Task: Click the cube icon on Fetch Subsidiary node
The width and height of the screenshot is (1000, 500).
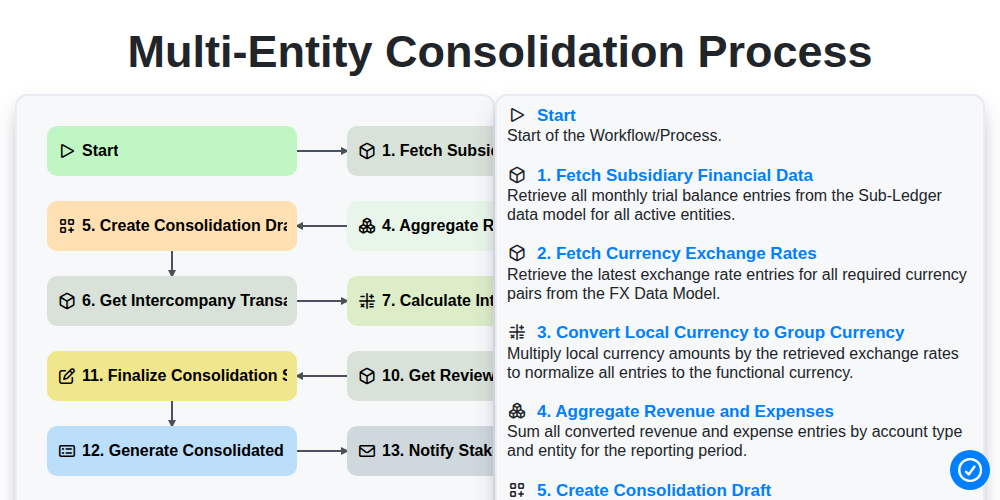Action: [x=367, y=151]
